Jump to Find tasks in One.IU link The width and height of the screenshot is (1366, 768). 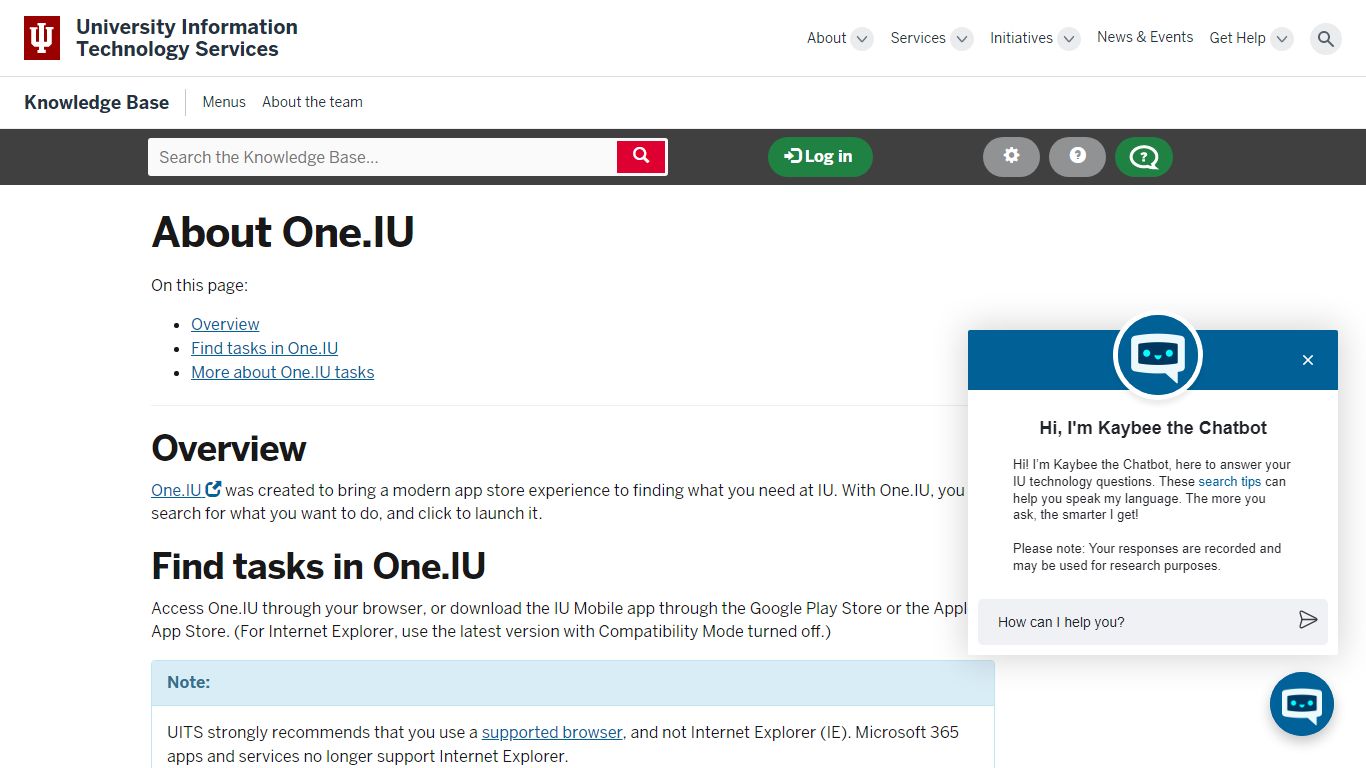[x=264, y=348]
